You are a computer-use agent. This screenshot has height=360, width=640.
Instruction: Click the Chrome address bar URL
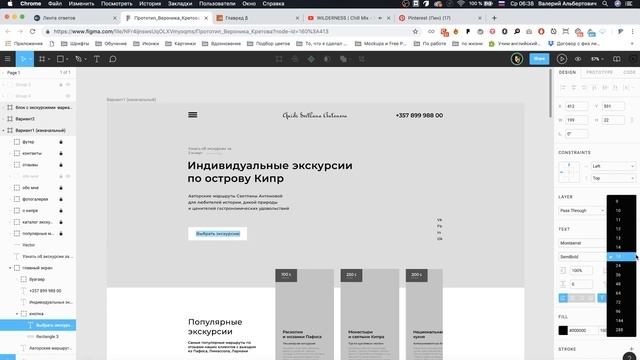(191, 31)
